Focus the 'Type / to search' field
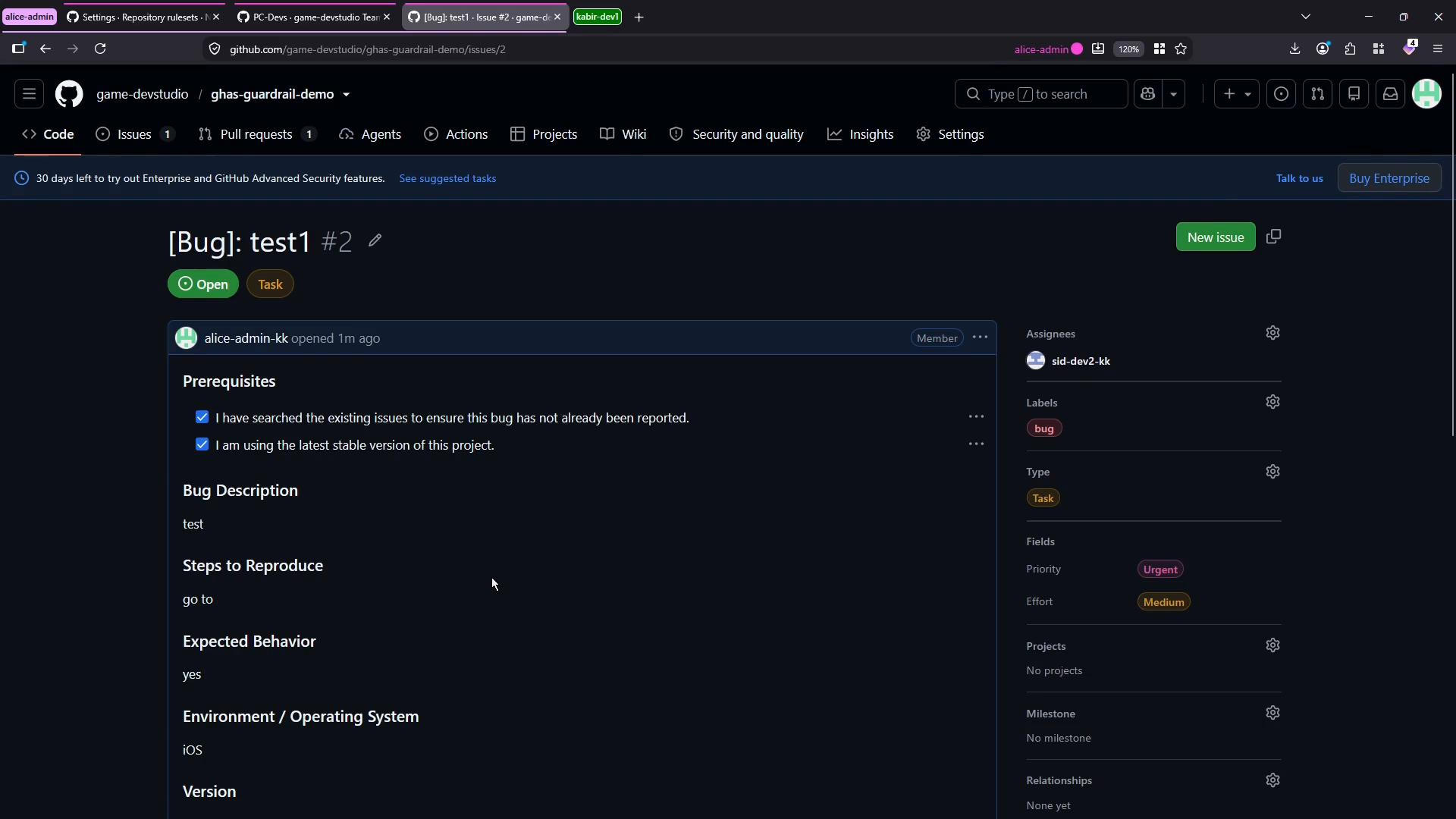 (1040, 94)
